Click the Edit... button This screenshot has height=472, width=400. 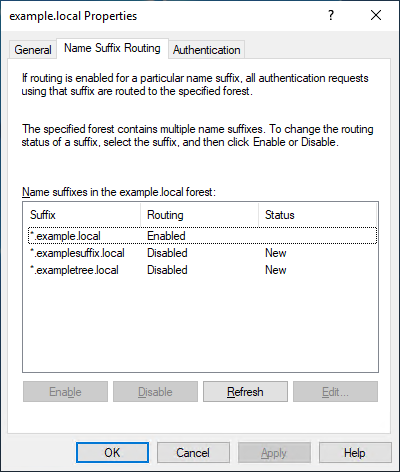[x=335, y=392]
